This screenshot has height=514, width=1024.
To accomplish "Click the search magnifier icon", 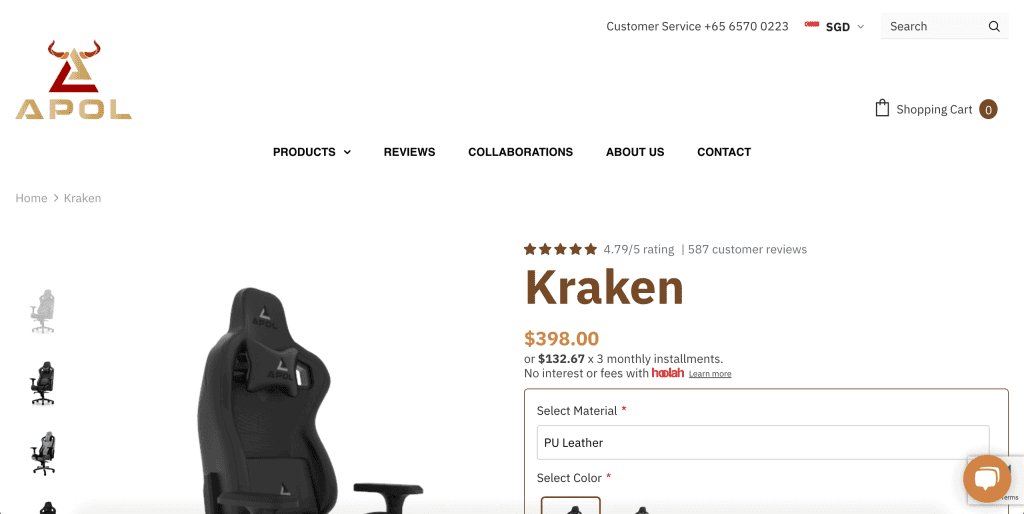I will coord(994,27).
